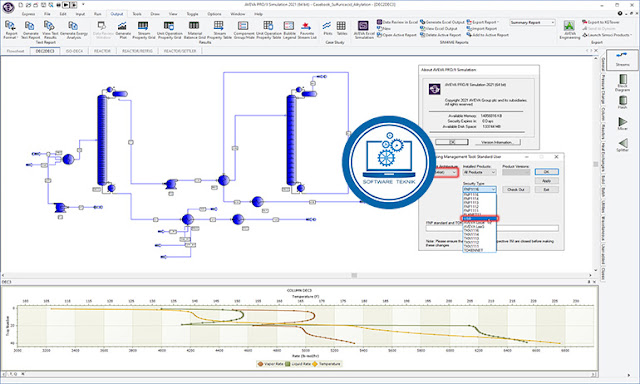Screen dimensions: 640x384
Task: Click View Excel Output
Action: (439, 29)
